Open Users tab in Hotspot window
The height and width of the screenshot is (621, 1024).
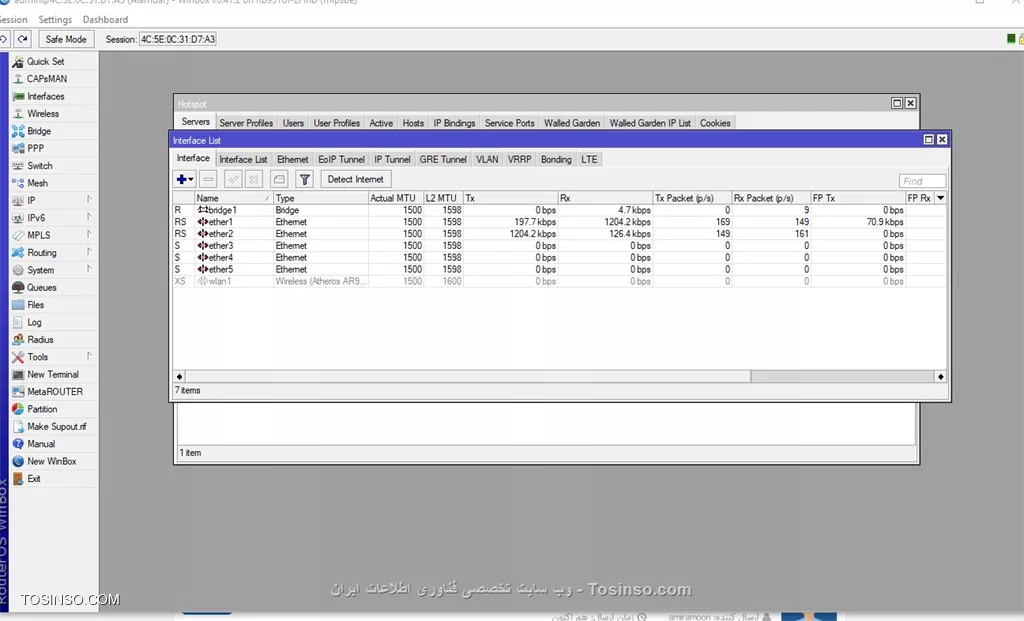(293, 123)
